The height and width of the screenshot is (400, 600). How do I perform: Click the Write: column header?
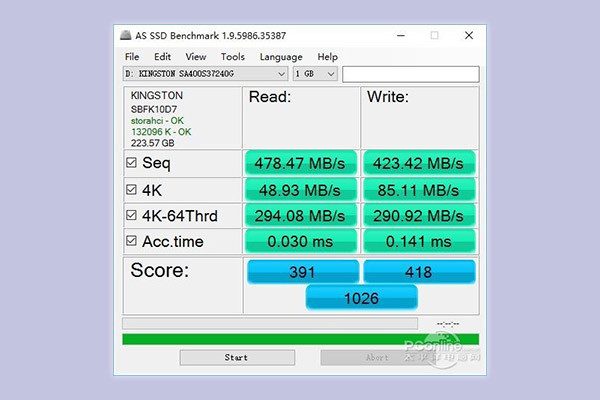388,97
